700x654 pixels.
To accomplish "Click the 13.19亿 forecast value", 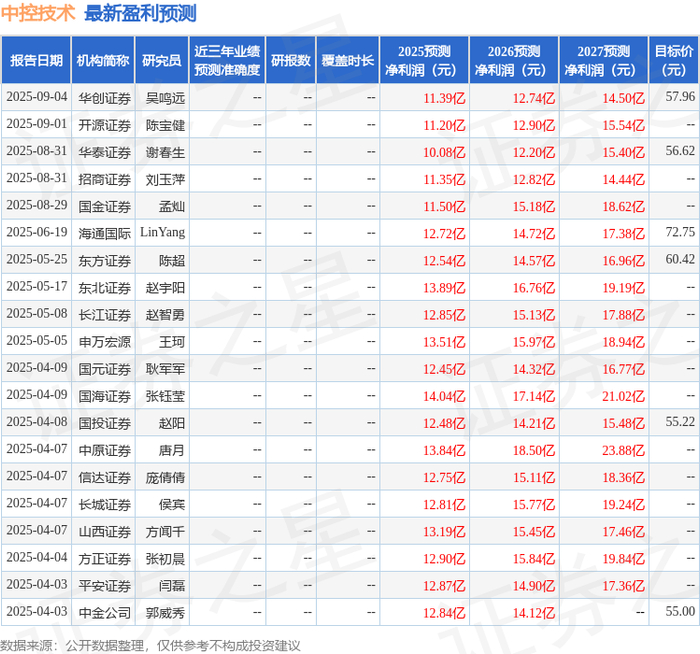I will click(444, 532).
